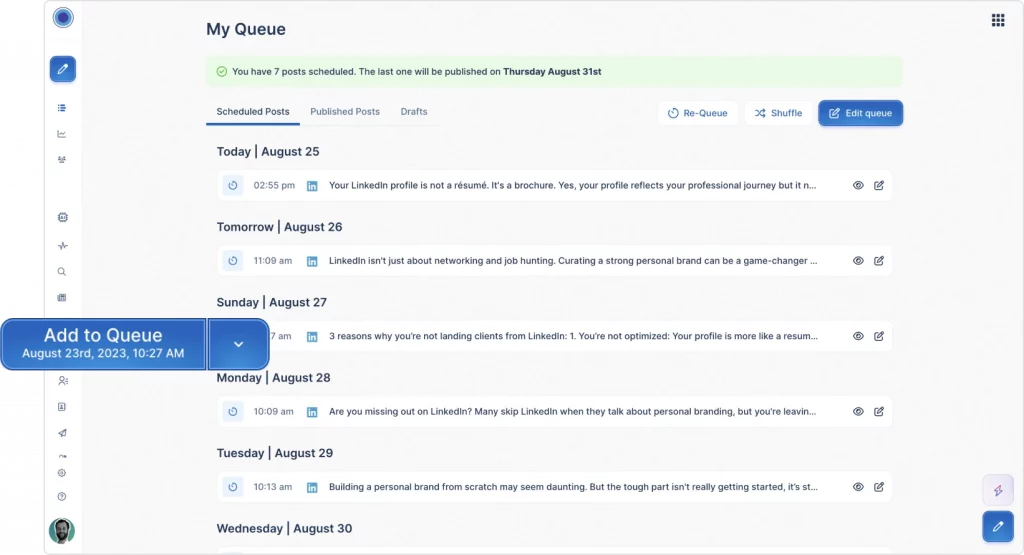Click the lightning bolt icon at bottom right
This screenshot has height=555, width=1024.
click(998, 490)
